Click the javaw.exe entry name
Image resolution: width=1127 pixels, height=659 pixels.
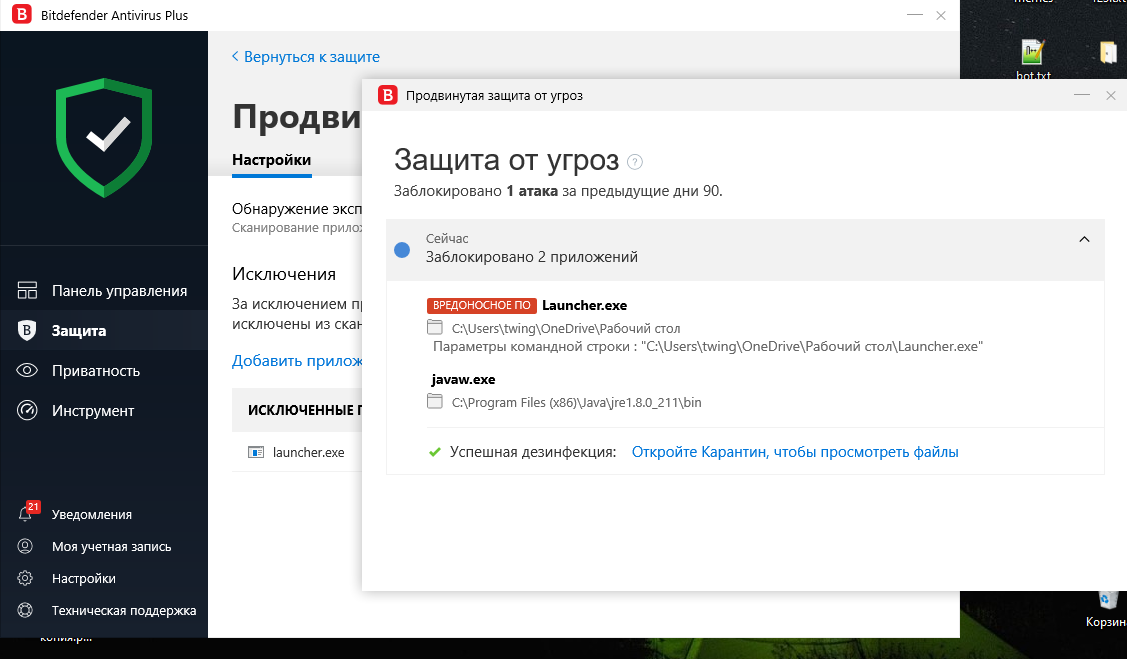[464, 379]
